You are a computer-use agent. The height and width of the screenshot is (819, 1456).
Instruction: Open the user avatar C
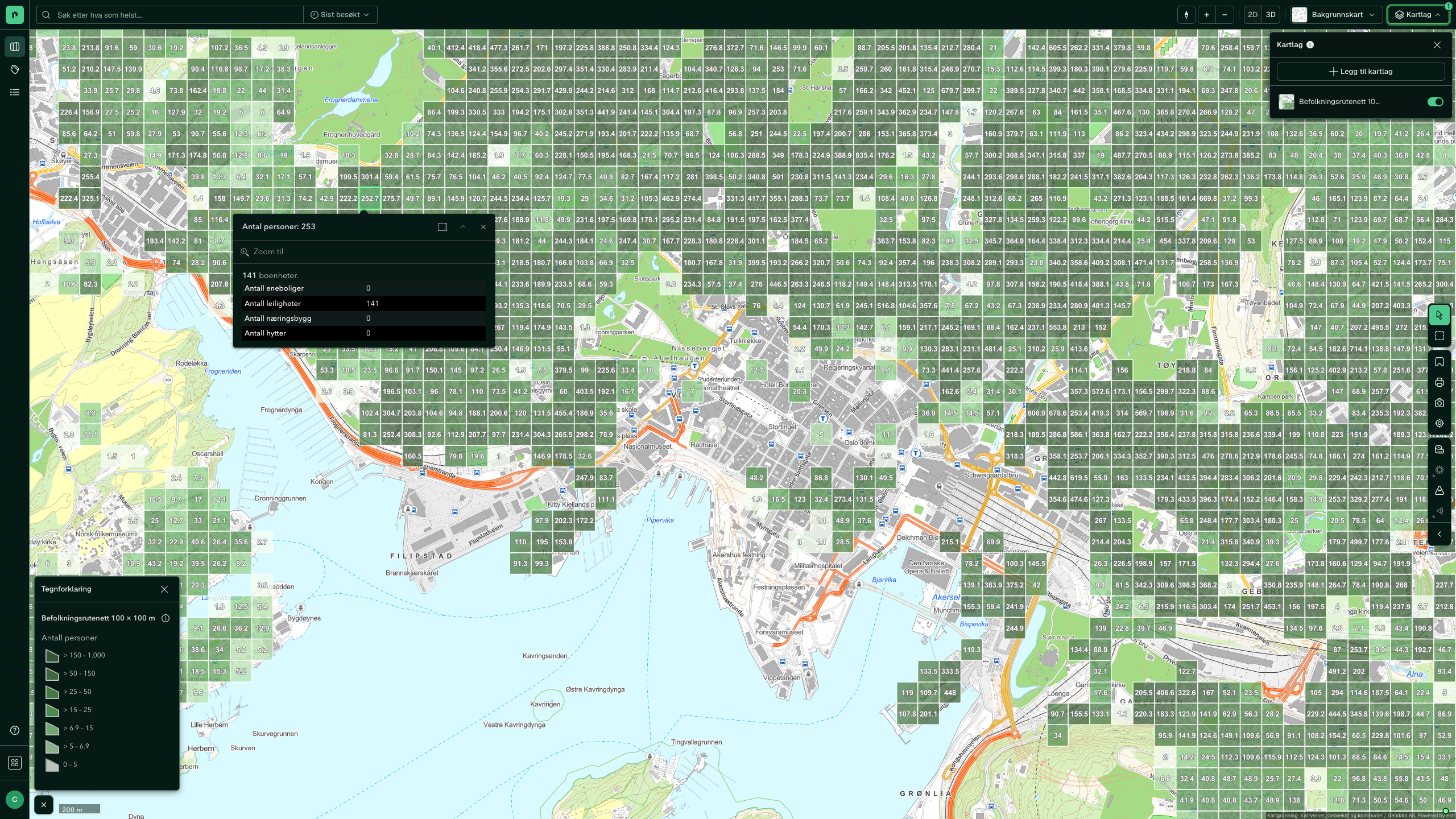click(x=15, y=799)
